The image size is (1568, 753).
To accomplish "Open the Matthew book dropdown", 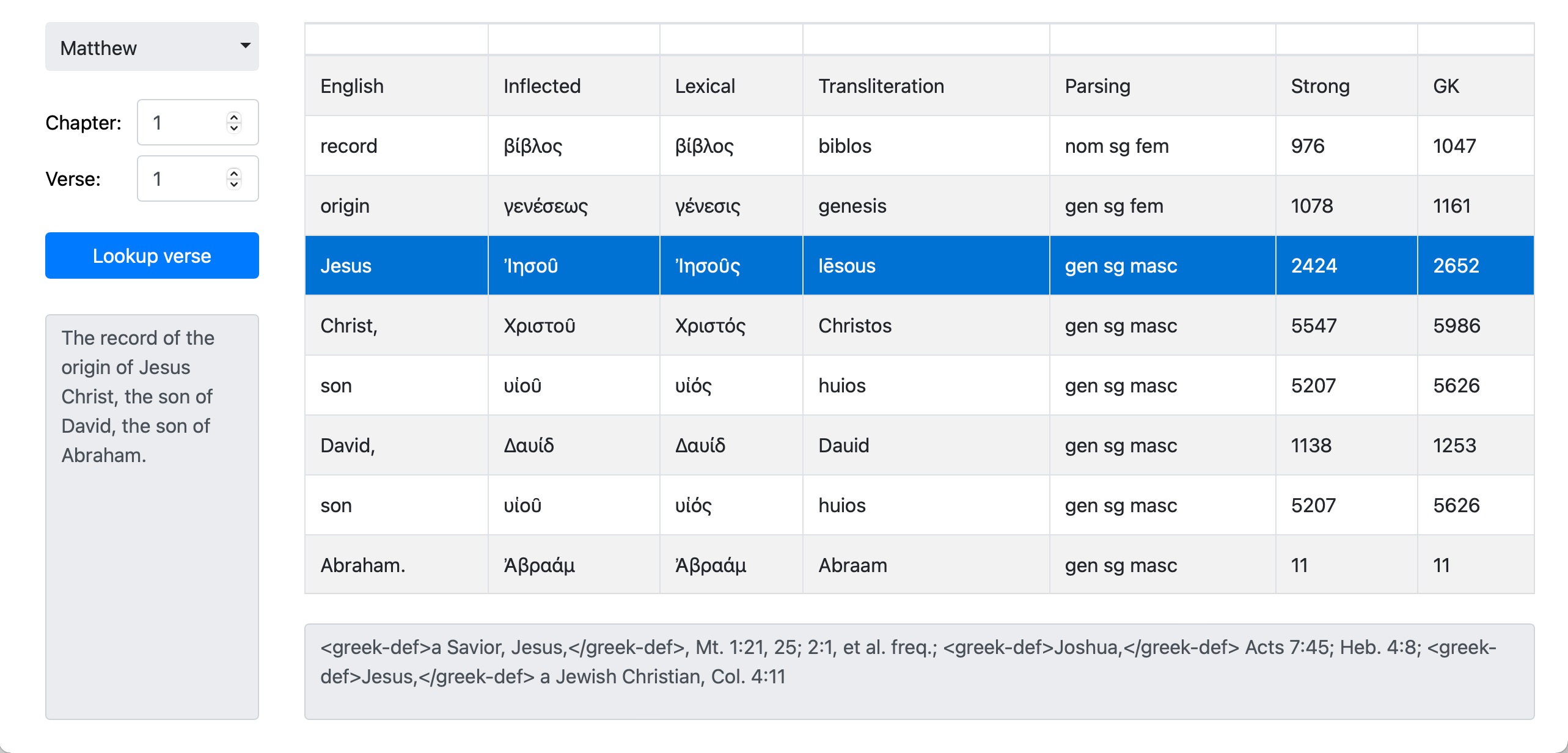I will 152,47.
